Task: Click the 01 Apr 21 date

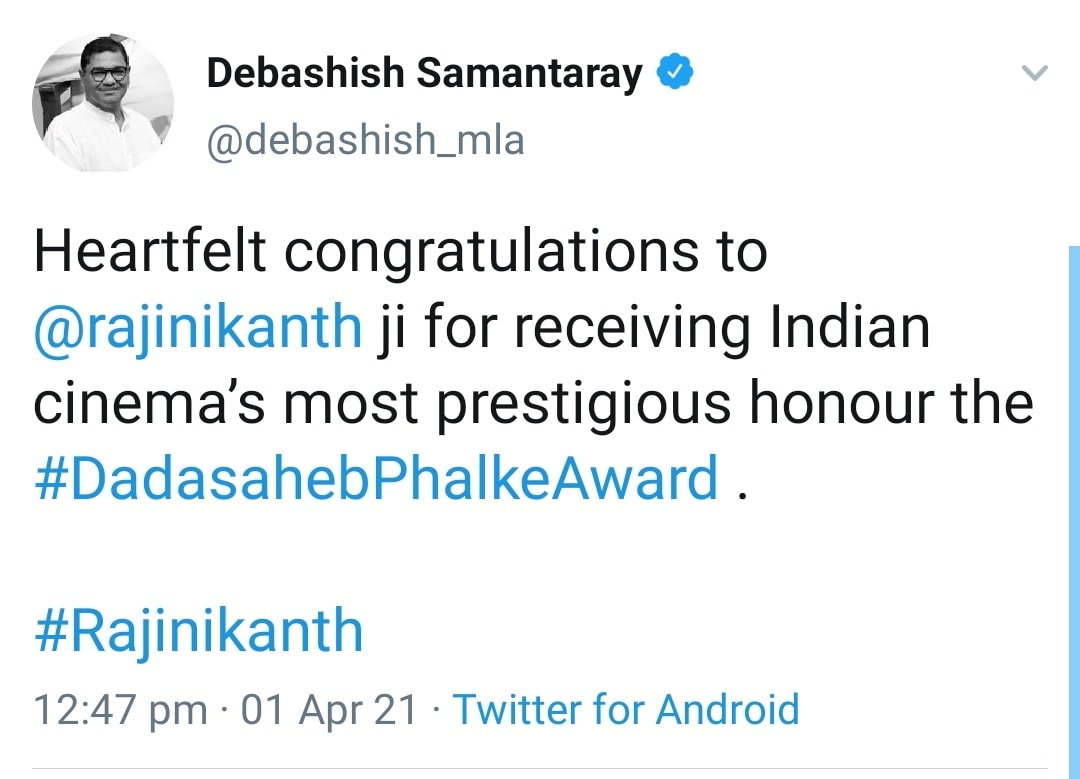Action: (x=329, y=710)
